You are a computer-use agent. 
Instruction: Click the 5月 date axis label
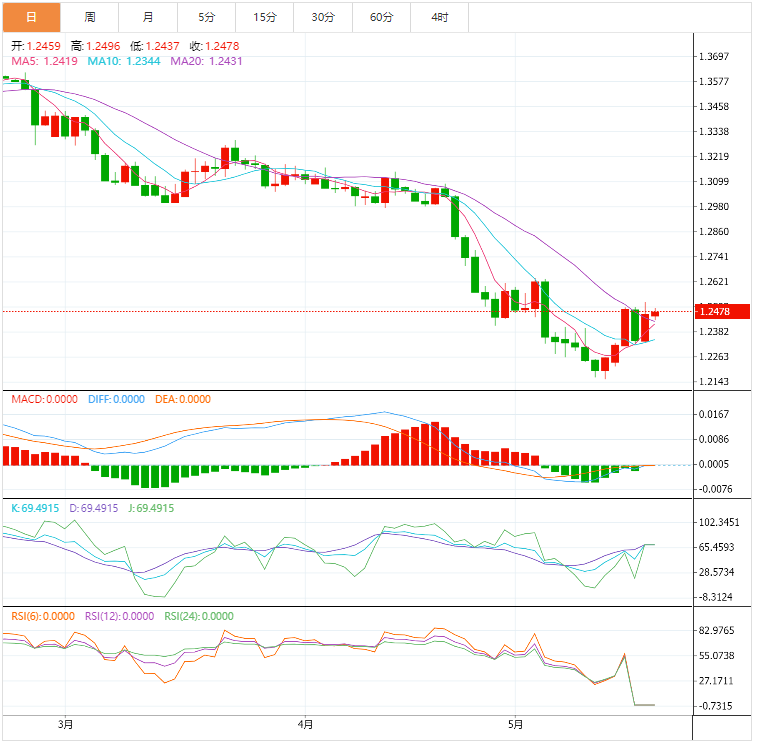[515, 724]
